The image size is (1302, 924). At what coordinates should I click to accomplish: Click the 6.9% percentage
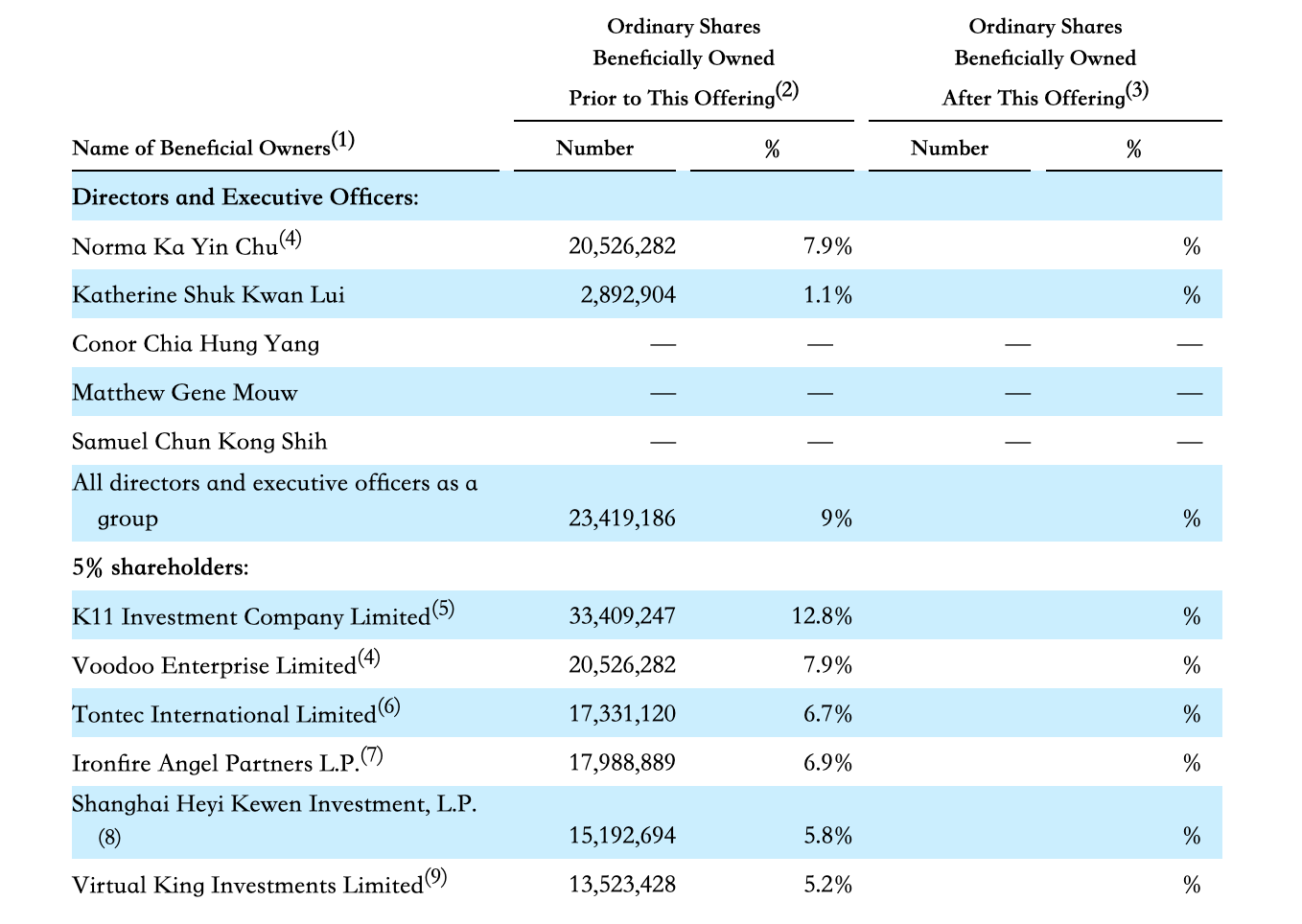[827, 762]
